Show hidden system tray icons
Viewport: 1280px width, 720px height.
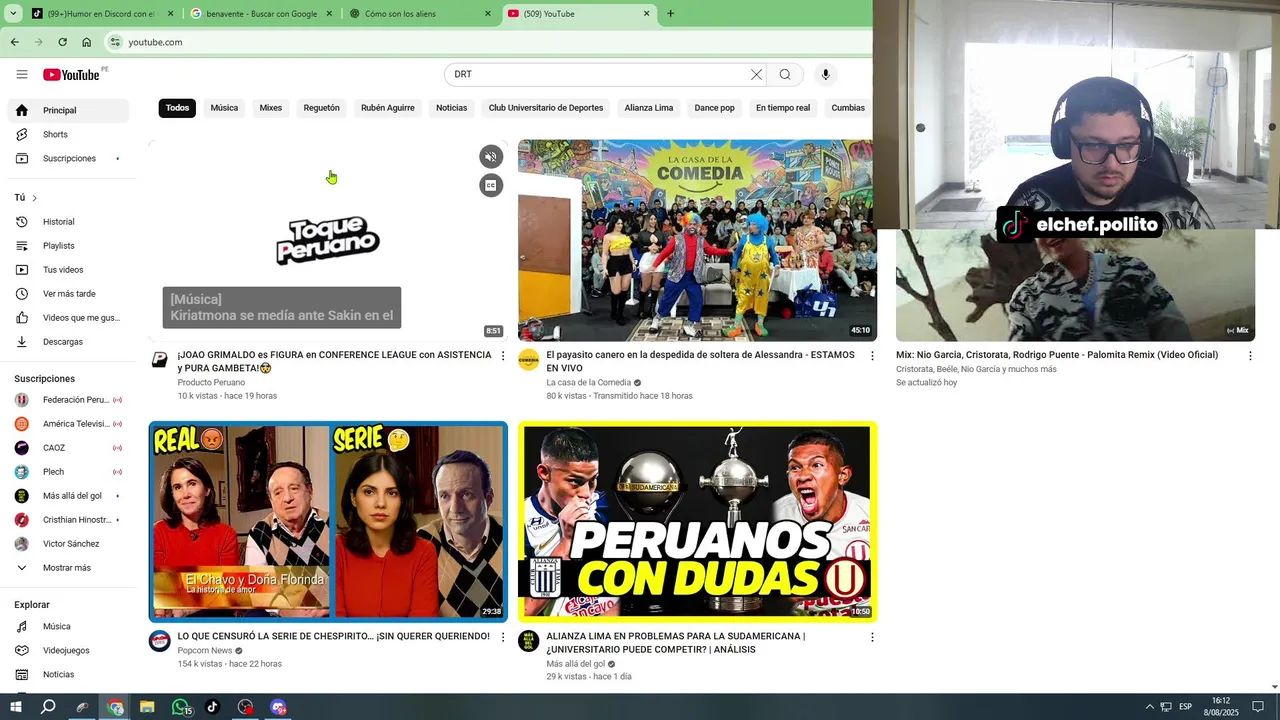click(x=1149, y=707)
